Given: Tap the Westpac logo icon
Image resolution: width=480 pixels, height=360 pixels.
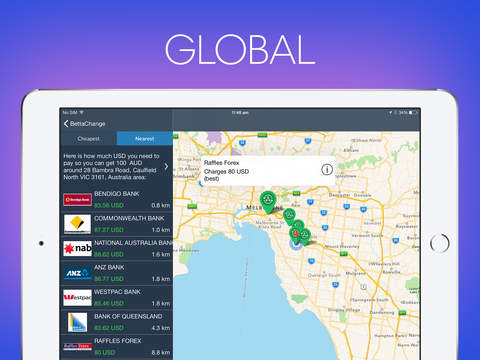Looking at the screenshot, I should point(77,297).
